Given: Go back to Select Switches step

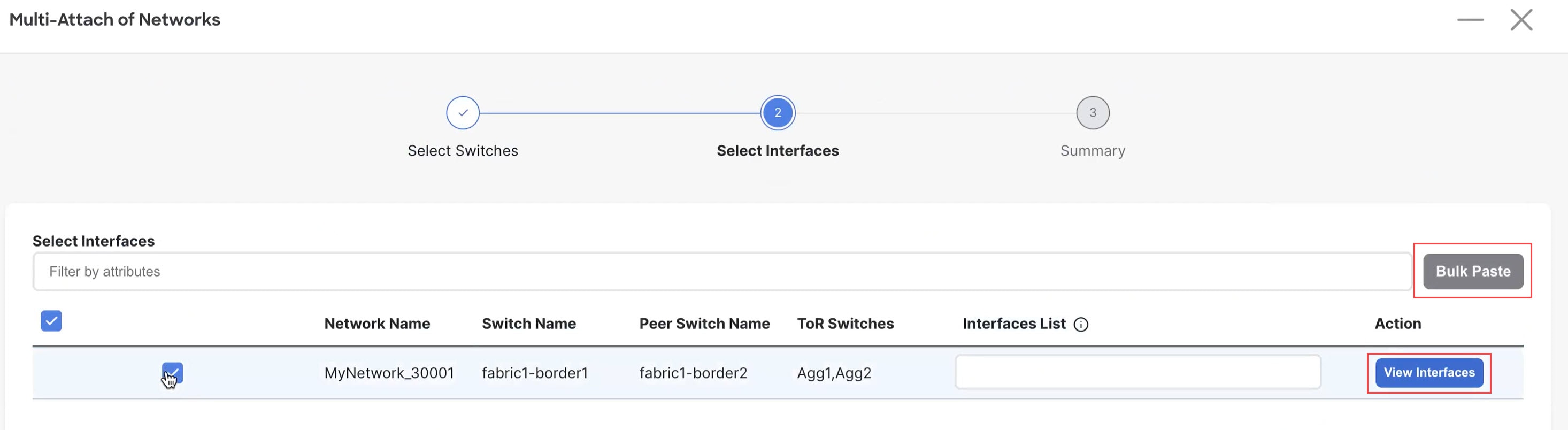Looking at the screenshot, I should pos(463,113).
